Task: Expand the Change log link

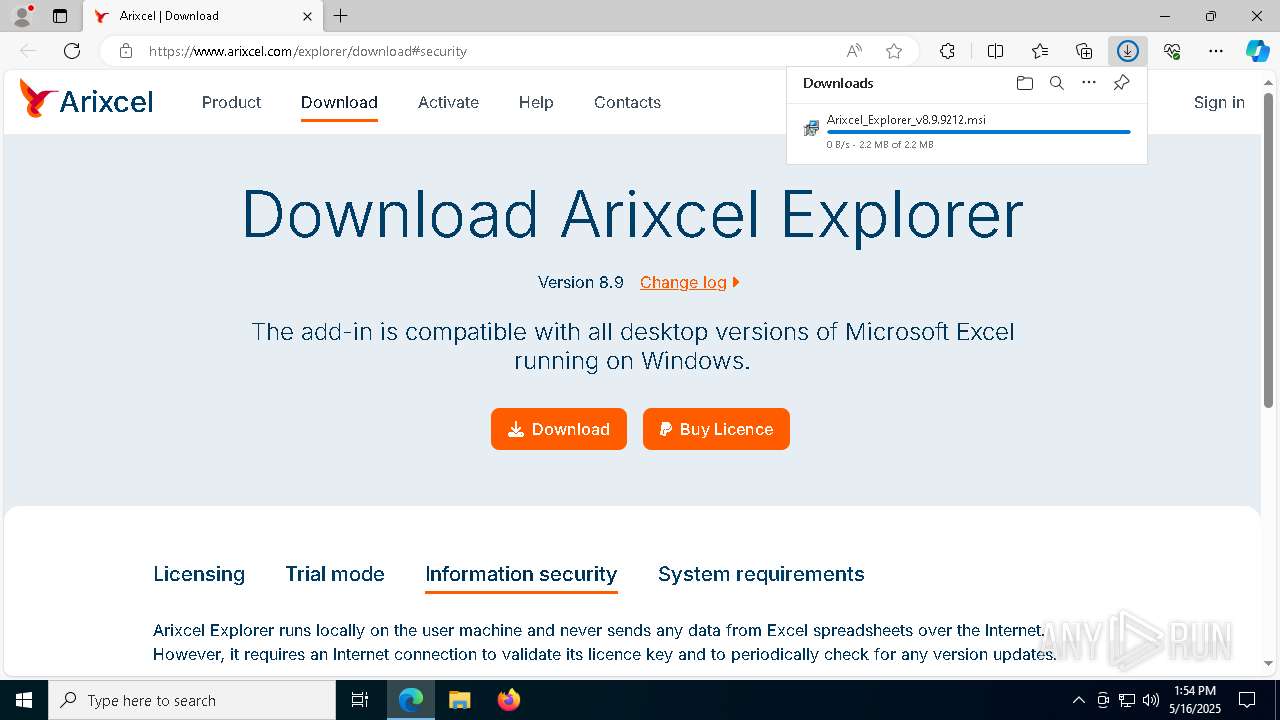Action: click(x=689, y=282)
